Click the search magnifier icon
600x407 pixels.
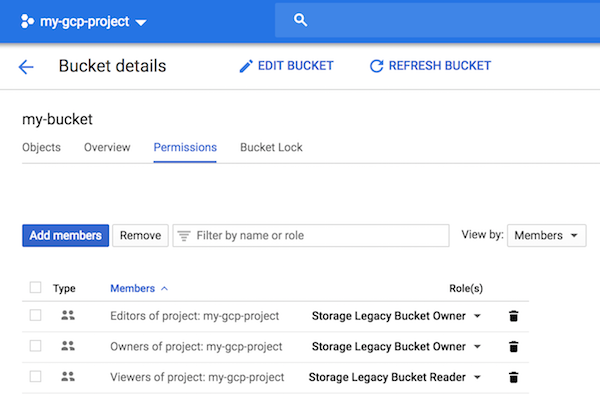click(x=300, y=20)
